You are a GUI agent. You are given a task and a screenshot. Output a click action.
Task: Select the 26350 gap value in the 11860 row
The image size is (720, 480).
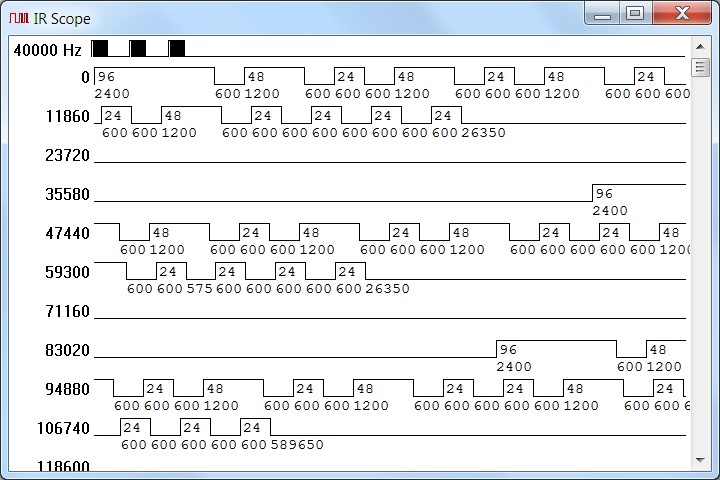483,133
